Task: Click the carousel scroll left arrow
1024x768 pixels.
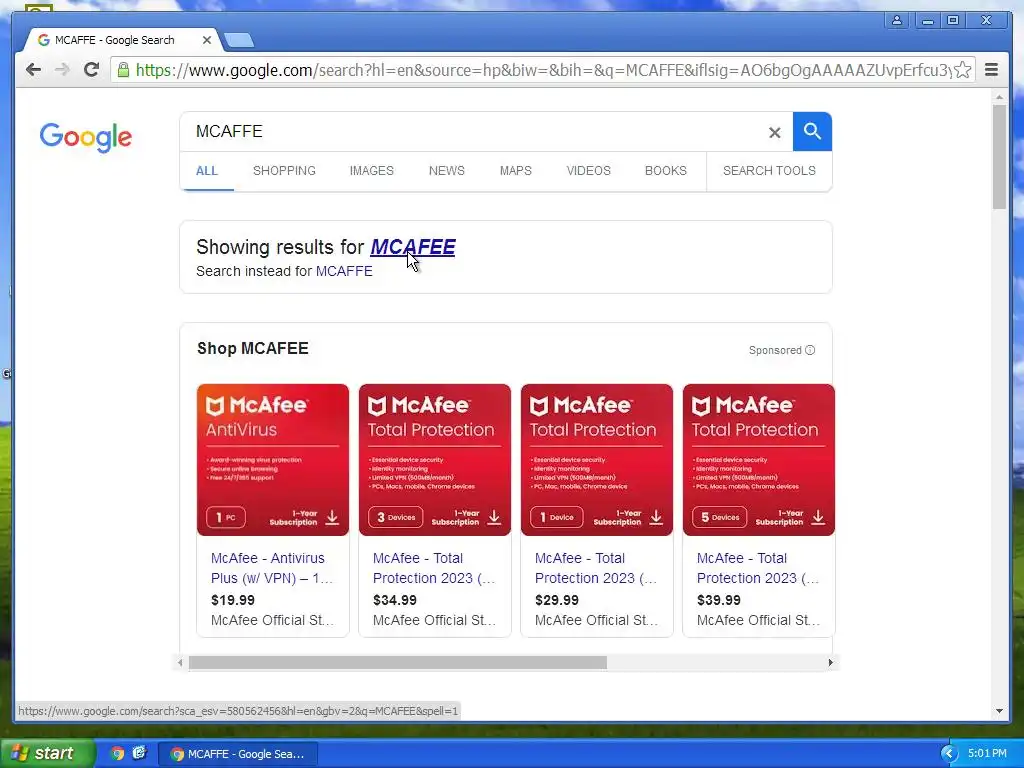Action: pyautogui.click(x=180, y=663)
